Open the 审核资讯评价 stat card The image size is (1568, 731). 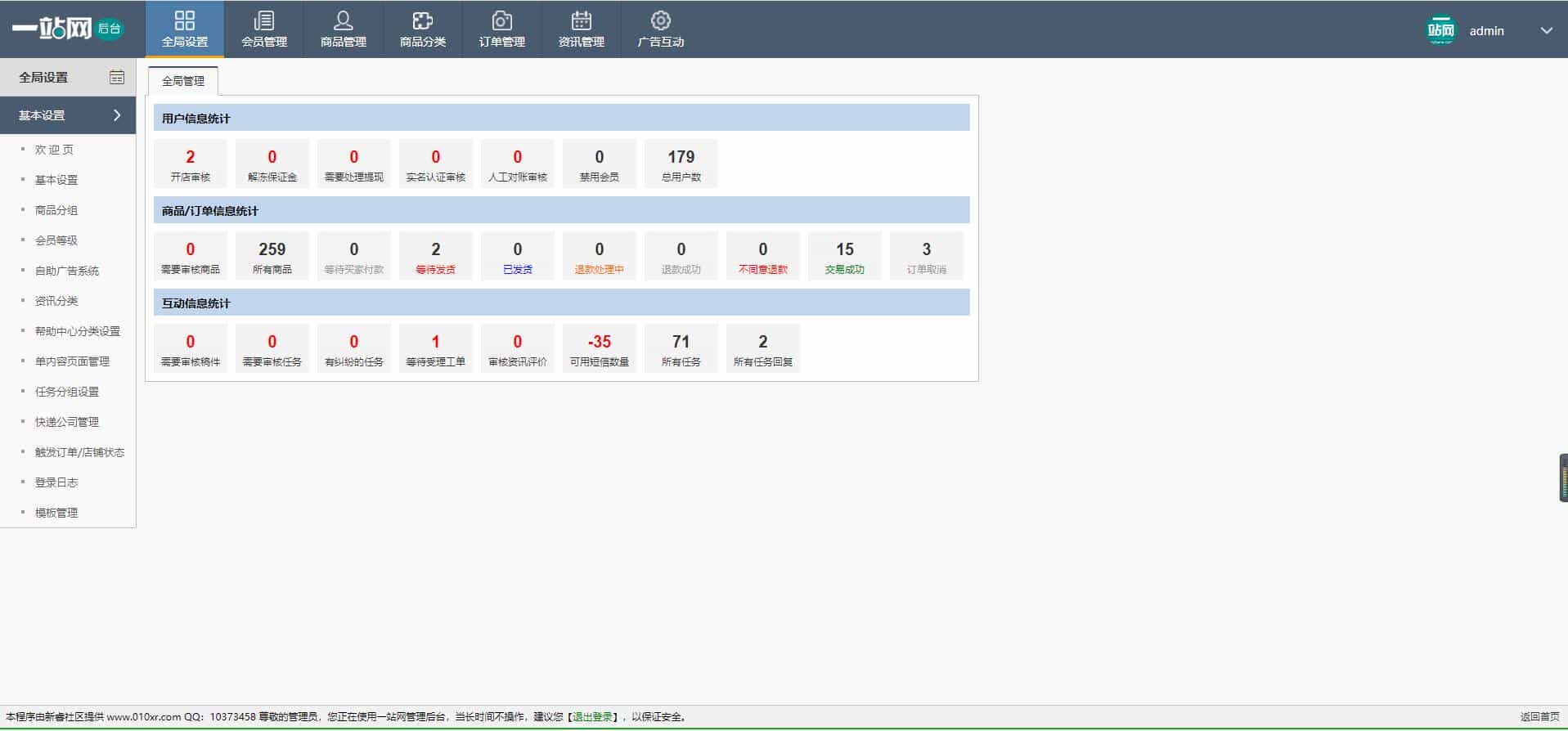(518, 348)
